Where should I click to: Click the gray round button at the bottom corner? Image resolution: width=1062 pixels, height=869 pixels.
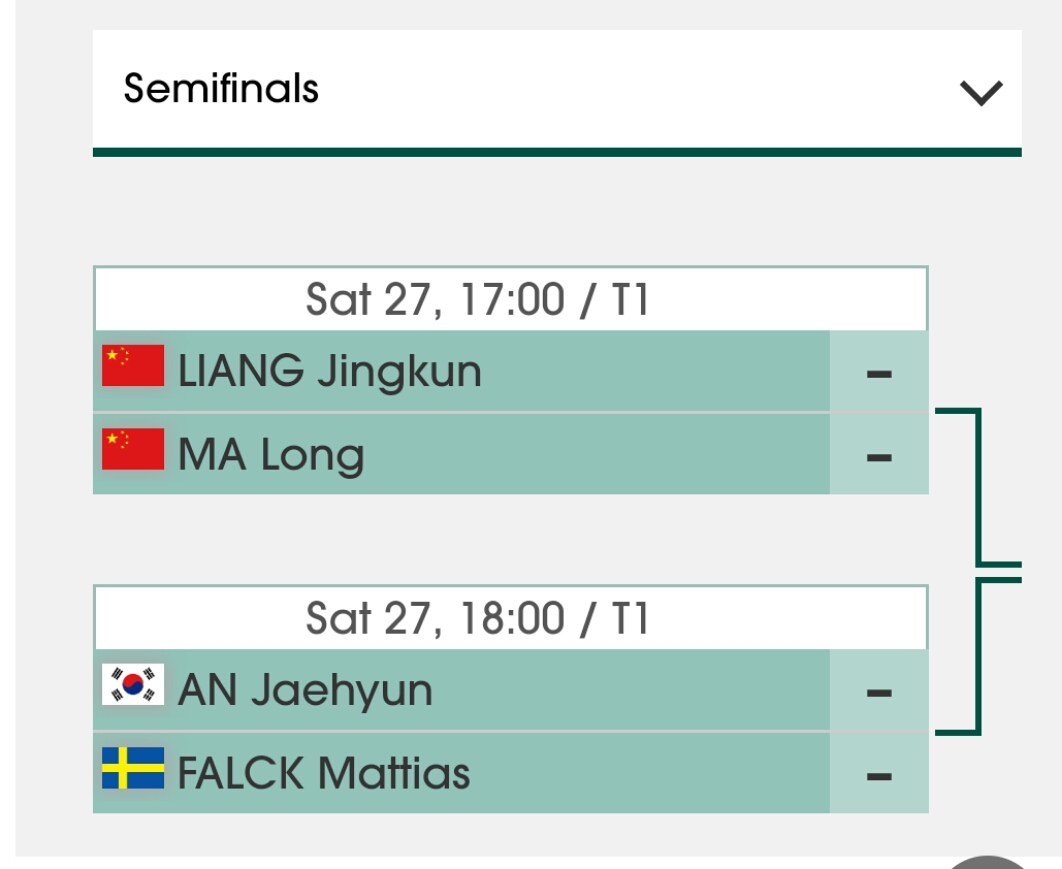[x=987, y=862]
